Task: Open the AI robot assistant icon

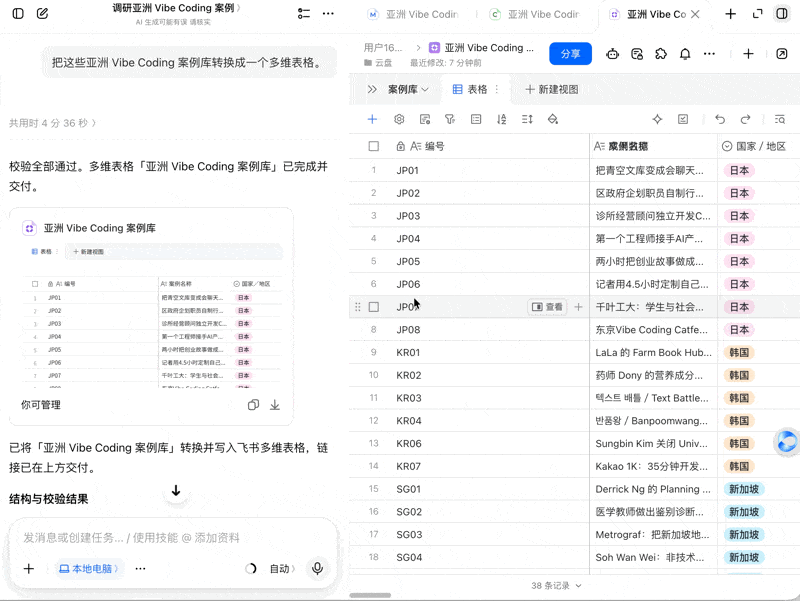Action: coord(613,54)
